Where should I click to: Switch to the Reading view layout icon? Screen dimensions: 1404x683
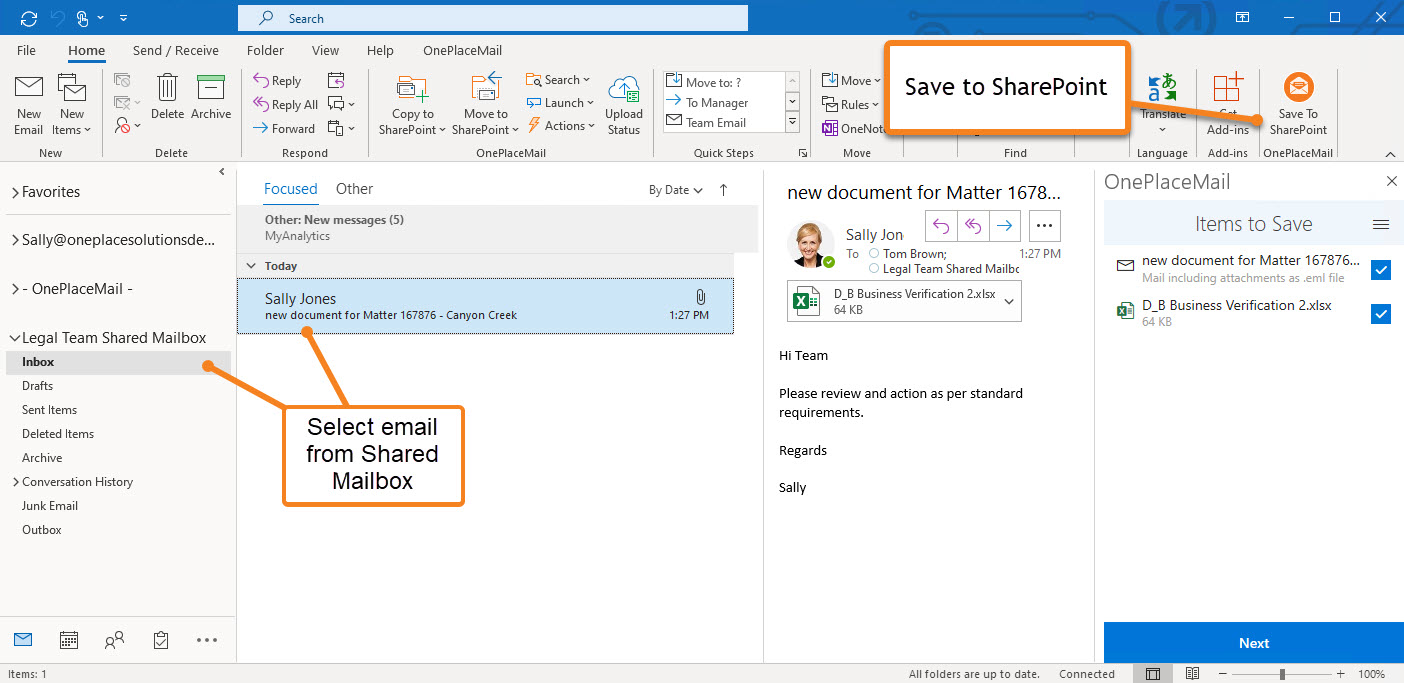[1192, 674]
